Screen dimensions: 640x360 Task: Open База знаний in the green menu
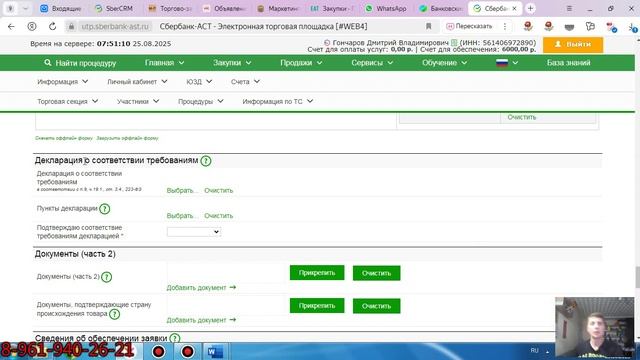(x=568, y=63)
